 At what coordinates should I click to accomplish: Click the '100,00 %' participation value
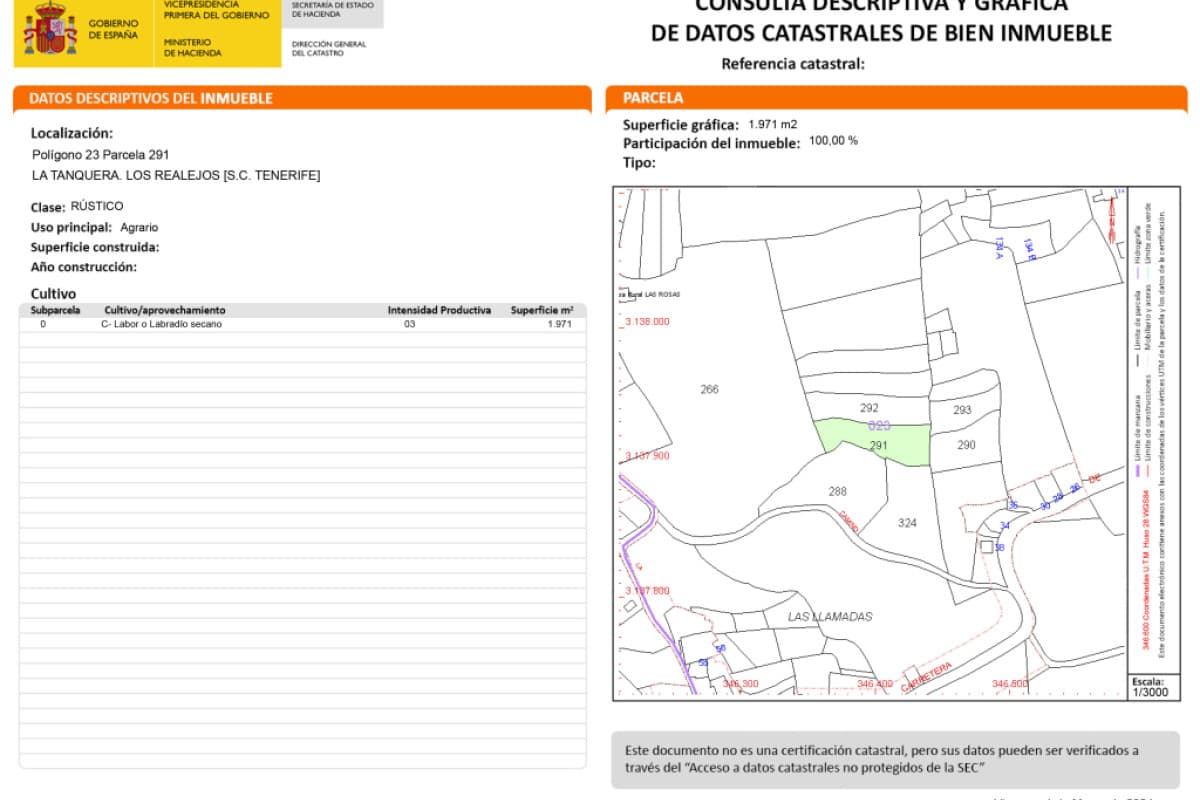[x=833, y=141]
